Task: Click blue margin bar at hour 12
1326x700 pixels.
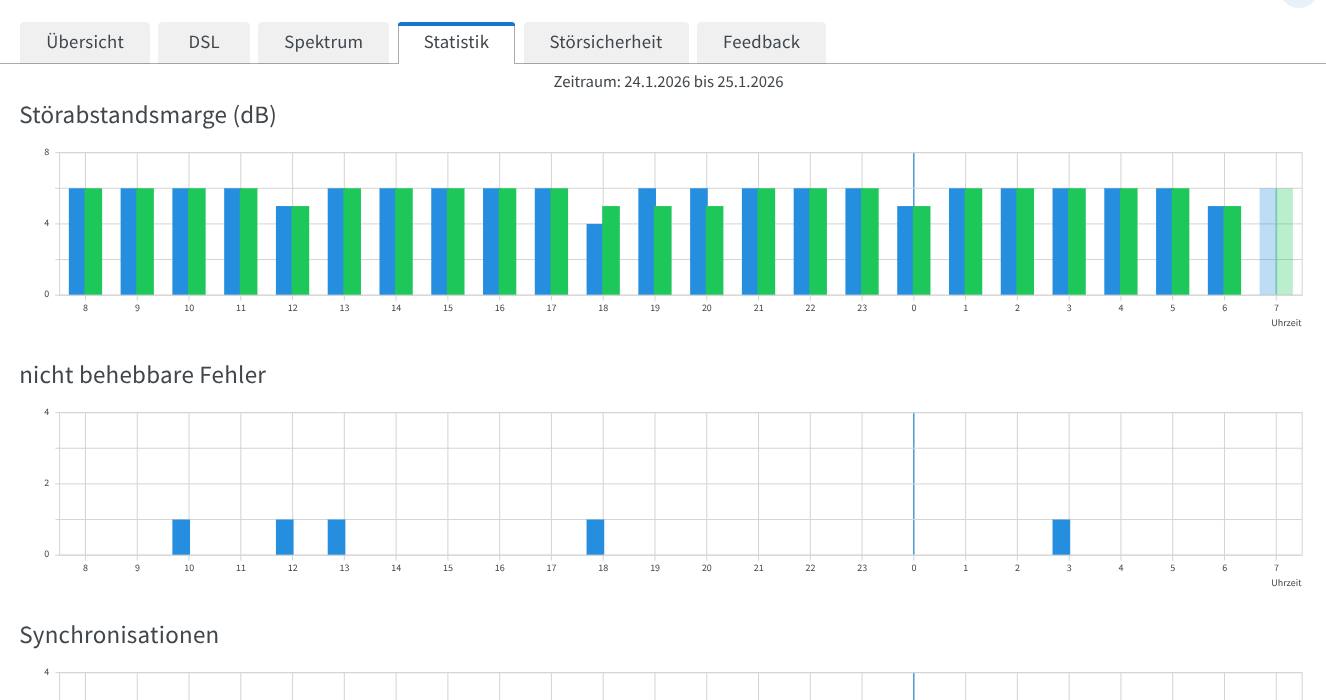Action: coord(284,250)
